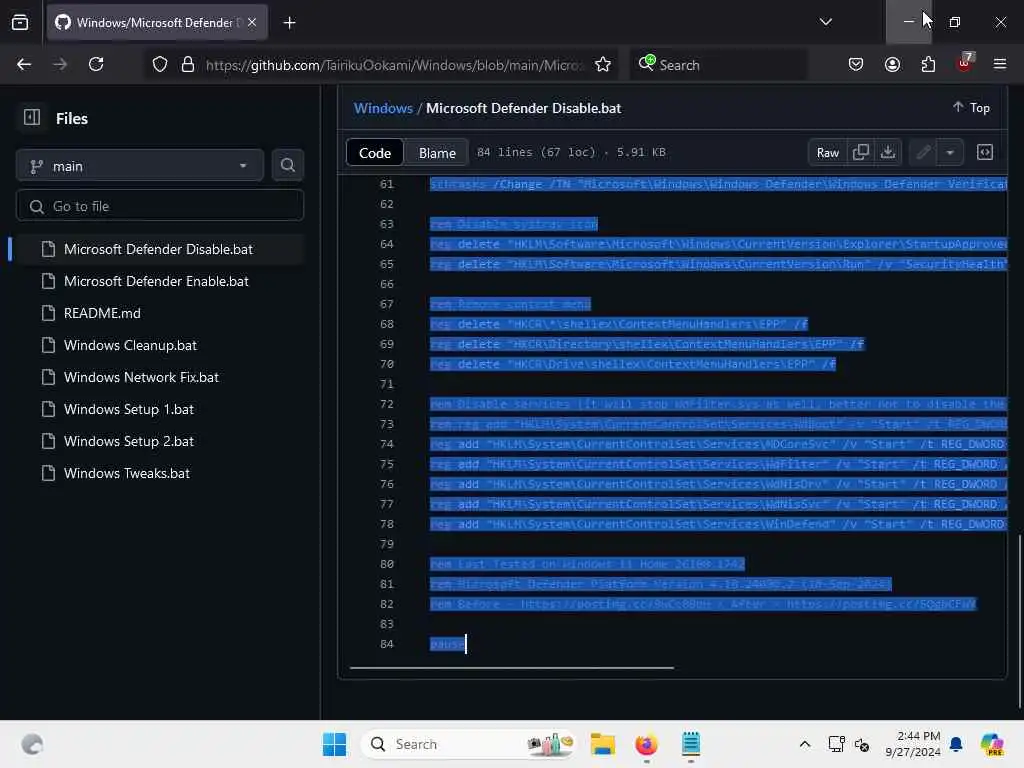This screenshot has width=1024, height=768.
Task: Open Windows Tweaks.bat file
Action: [127, 473]
